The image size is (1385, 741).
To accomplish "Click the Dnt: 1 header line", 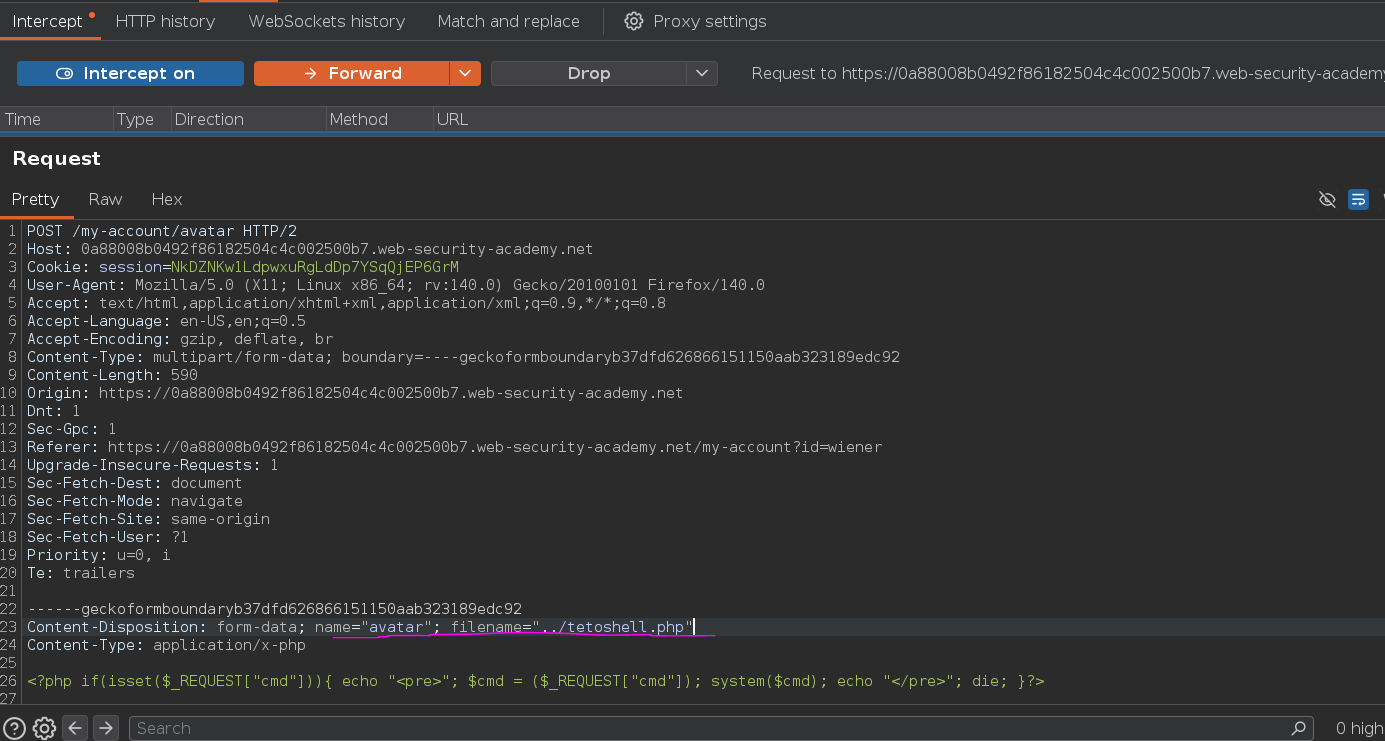I will coord(54,411).
